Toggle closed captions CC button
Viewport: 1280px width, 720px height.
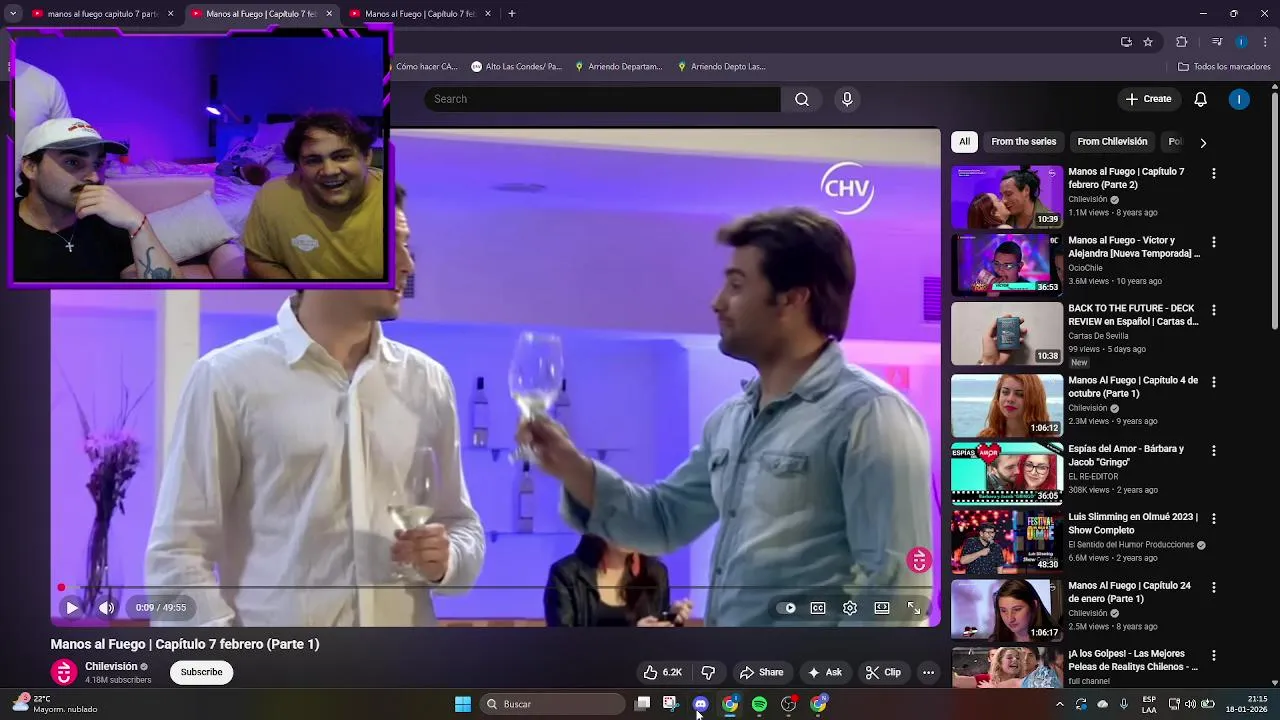click(x=818, y=607)
